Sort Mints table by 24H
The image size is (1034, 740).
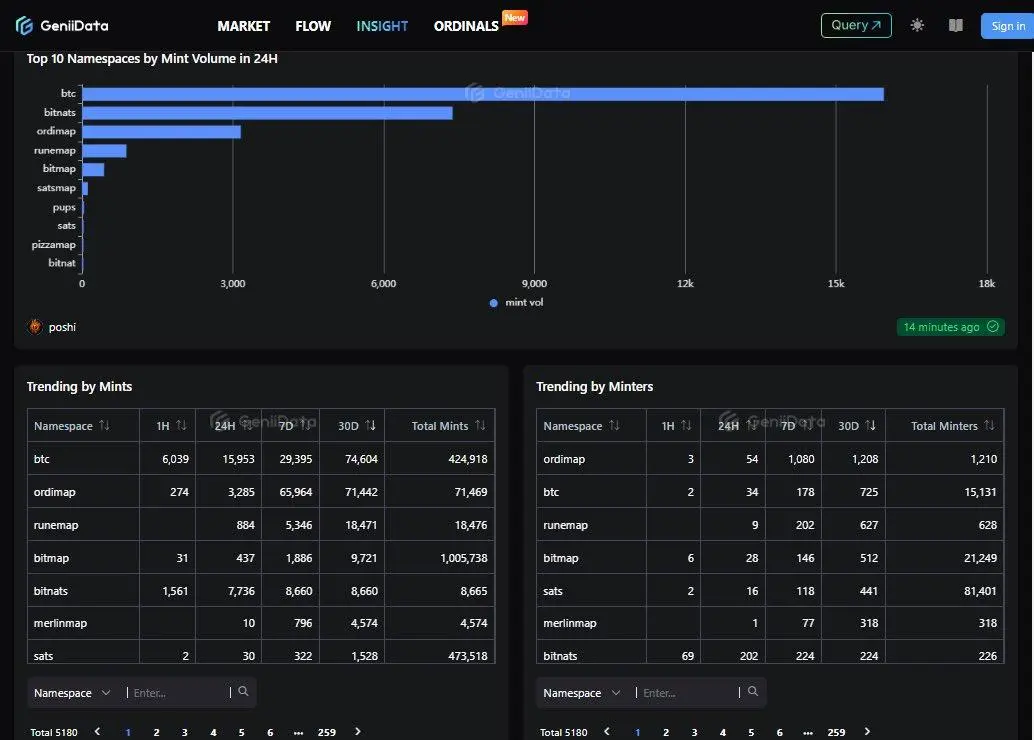point(247,425)
